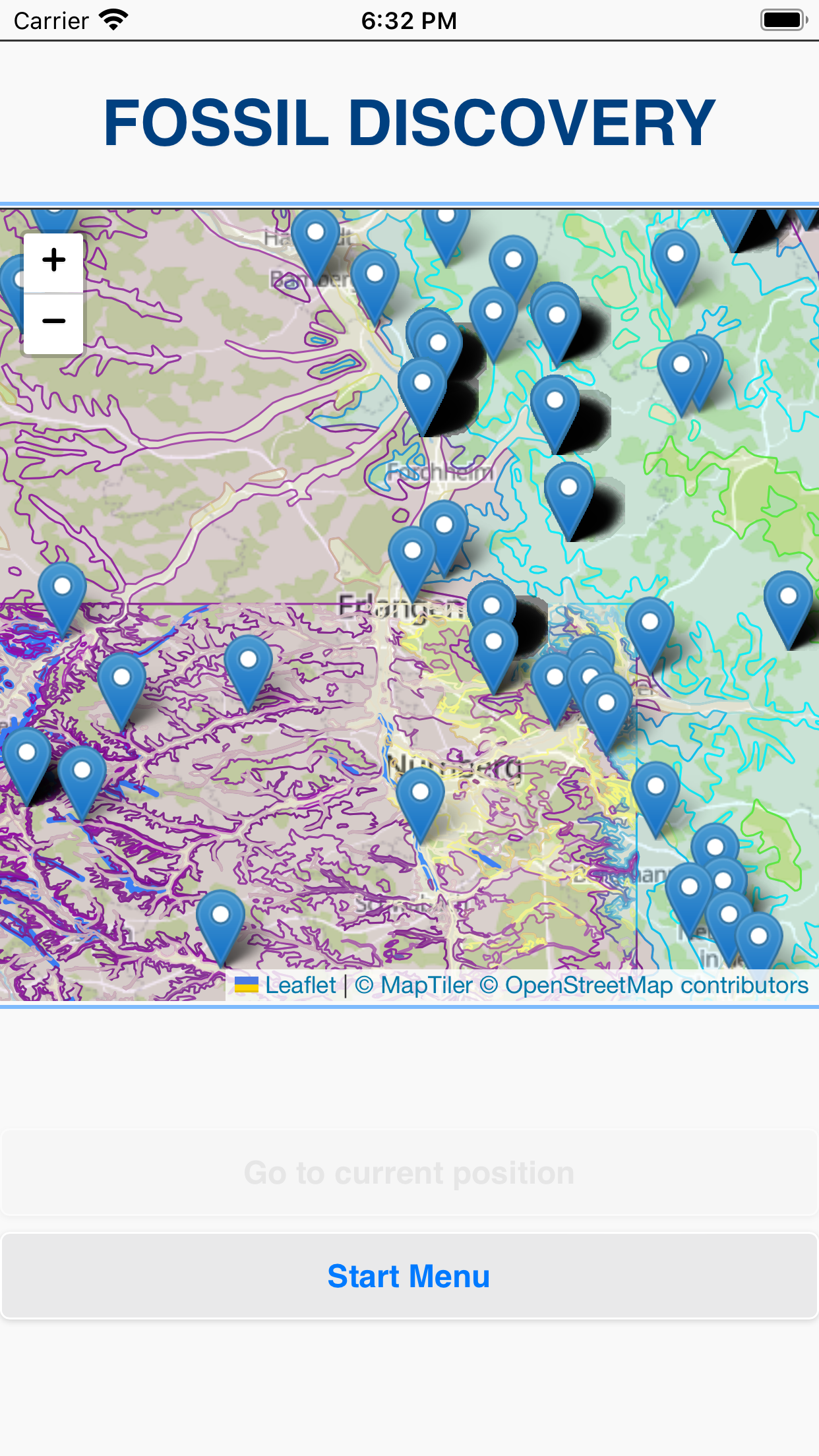Select the lower marker of the pair over Erlangen
Screen dimensions: 819x1456
coord(493,654)
